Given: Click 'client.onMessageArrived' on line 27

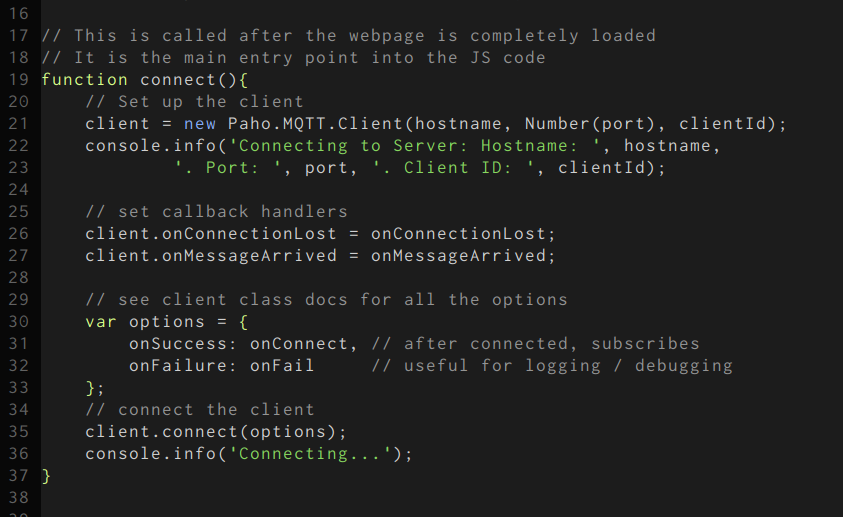Looking at the screenshot, I should (210, 256).
